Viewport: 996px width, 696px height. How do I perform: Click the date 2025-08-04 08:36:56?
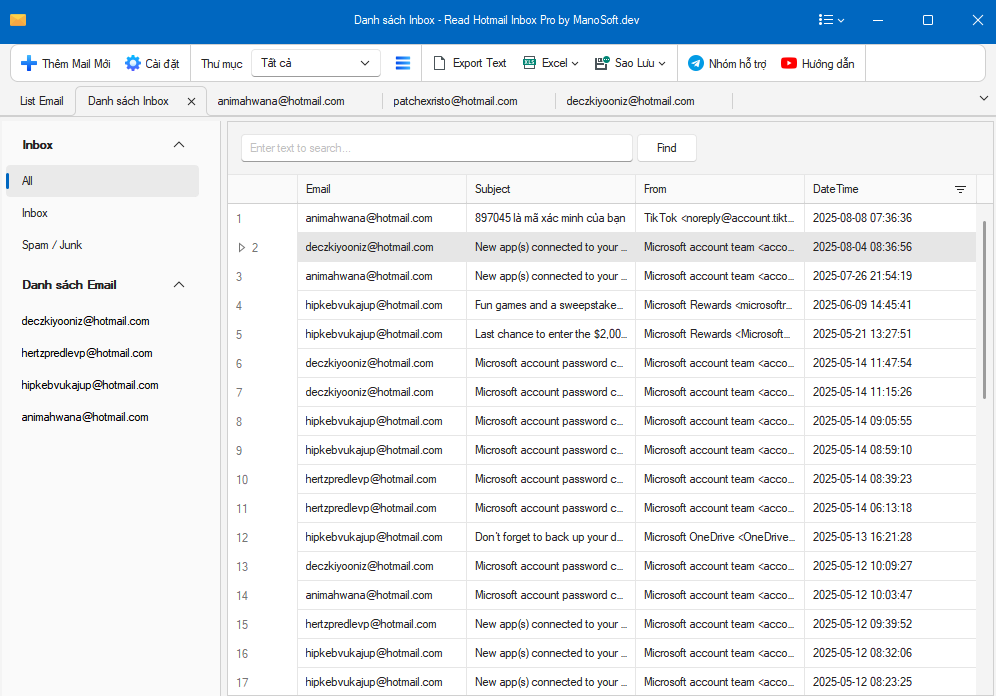[x=862, y=247]
